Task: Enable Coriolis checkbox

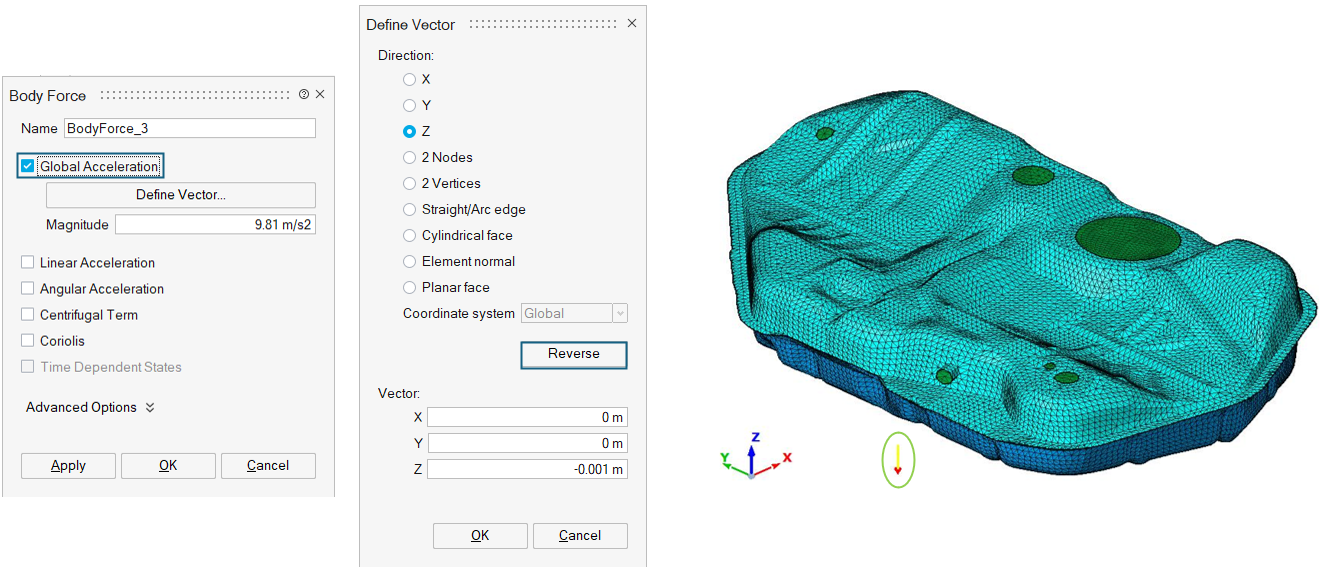Action: coord(28,341)
